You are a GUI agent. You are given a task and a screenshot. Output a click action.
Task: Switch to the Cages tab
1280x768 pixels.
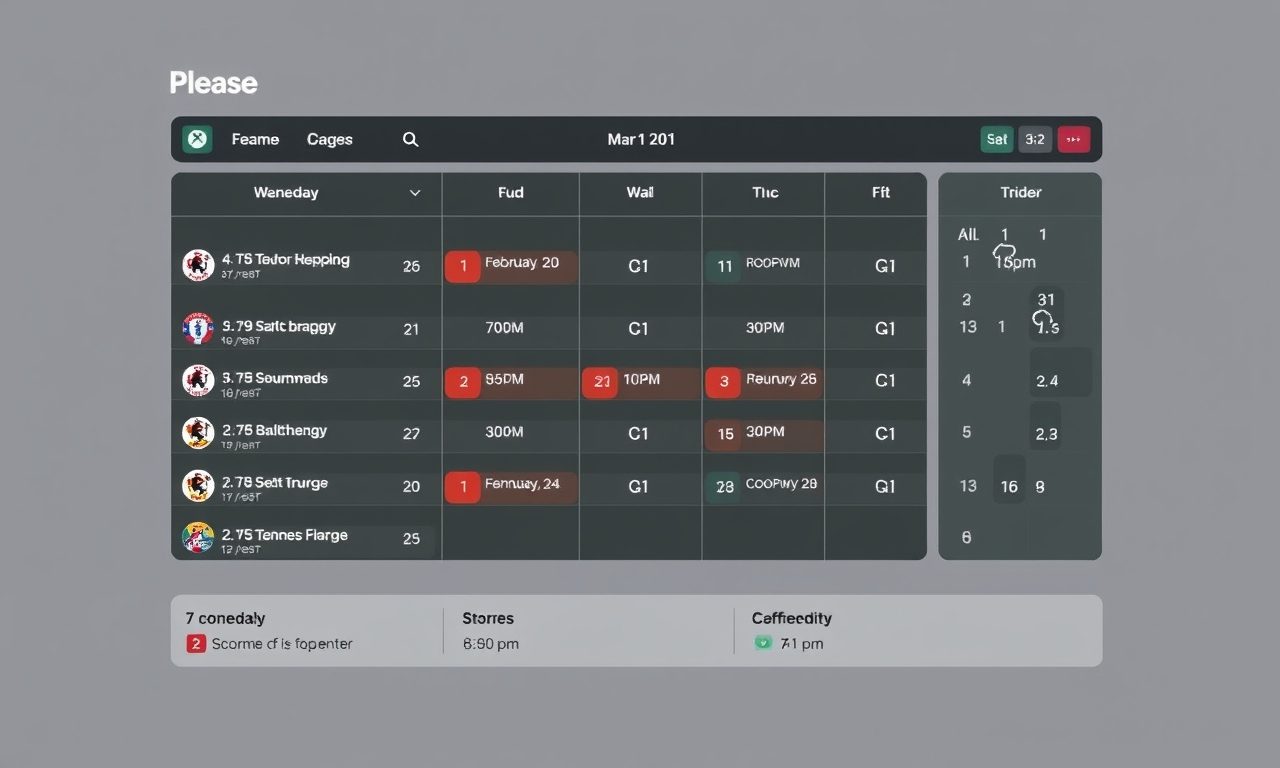(329, 139)
